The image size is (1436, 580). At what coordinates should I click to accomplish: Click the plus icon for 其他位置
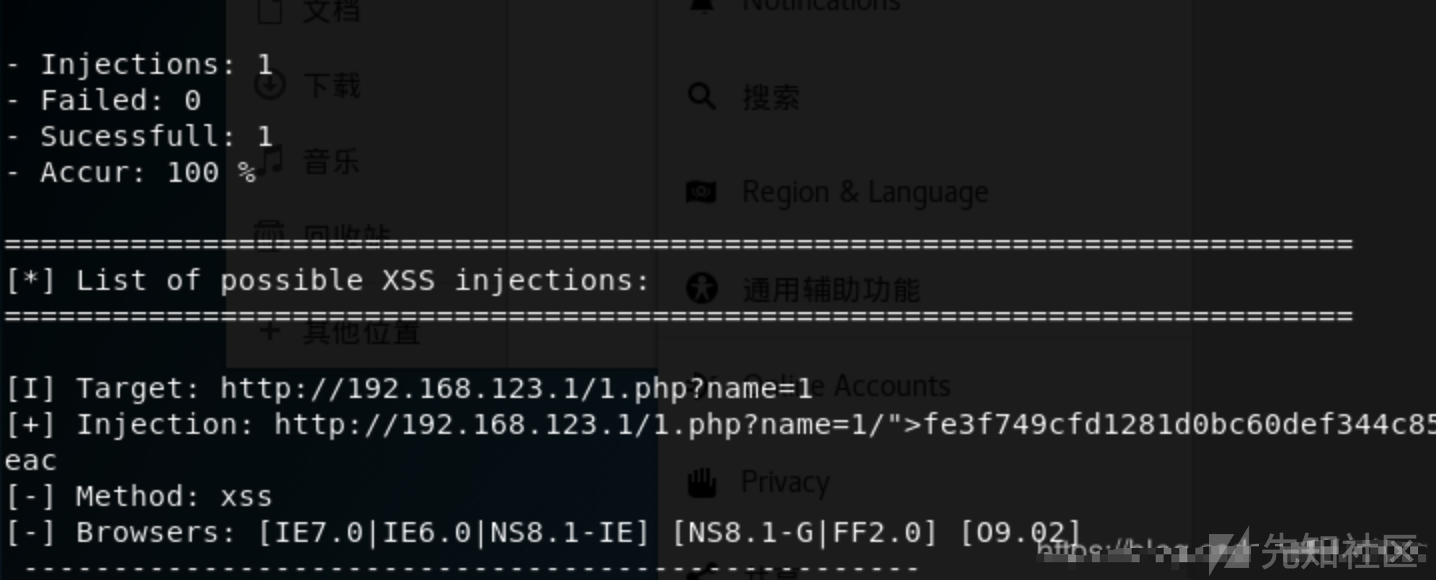[x=269, y=330]
